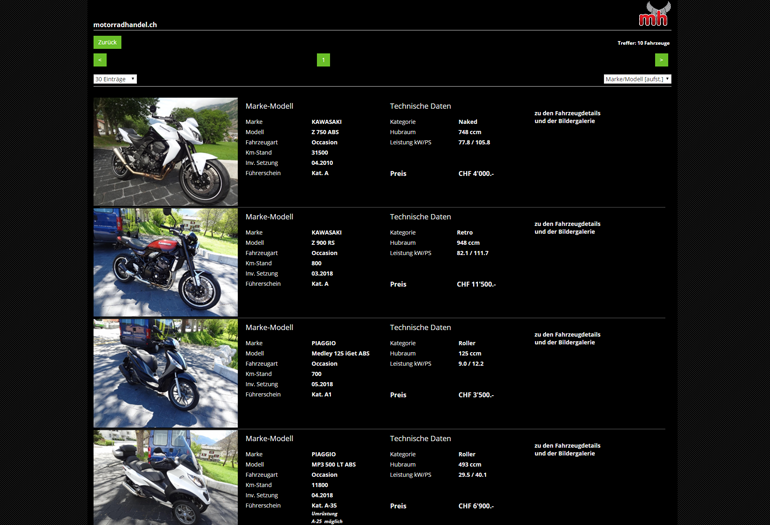This screenshot has width=770, height=525.
Task: Click displacement '125 ccm'
Action: (x=469, y=354)
